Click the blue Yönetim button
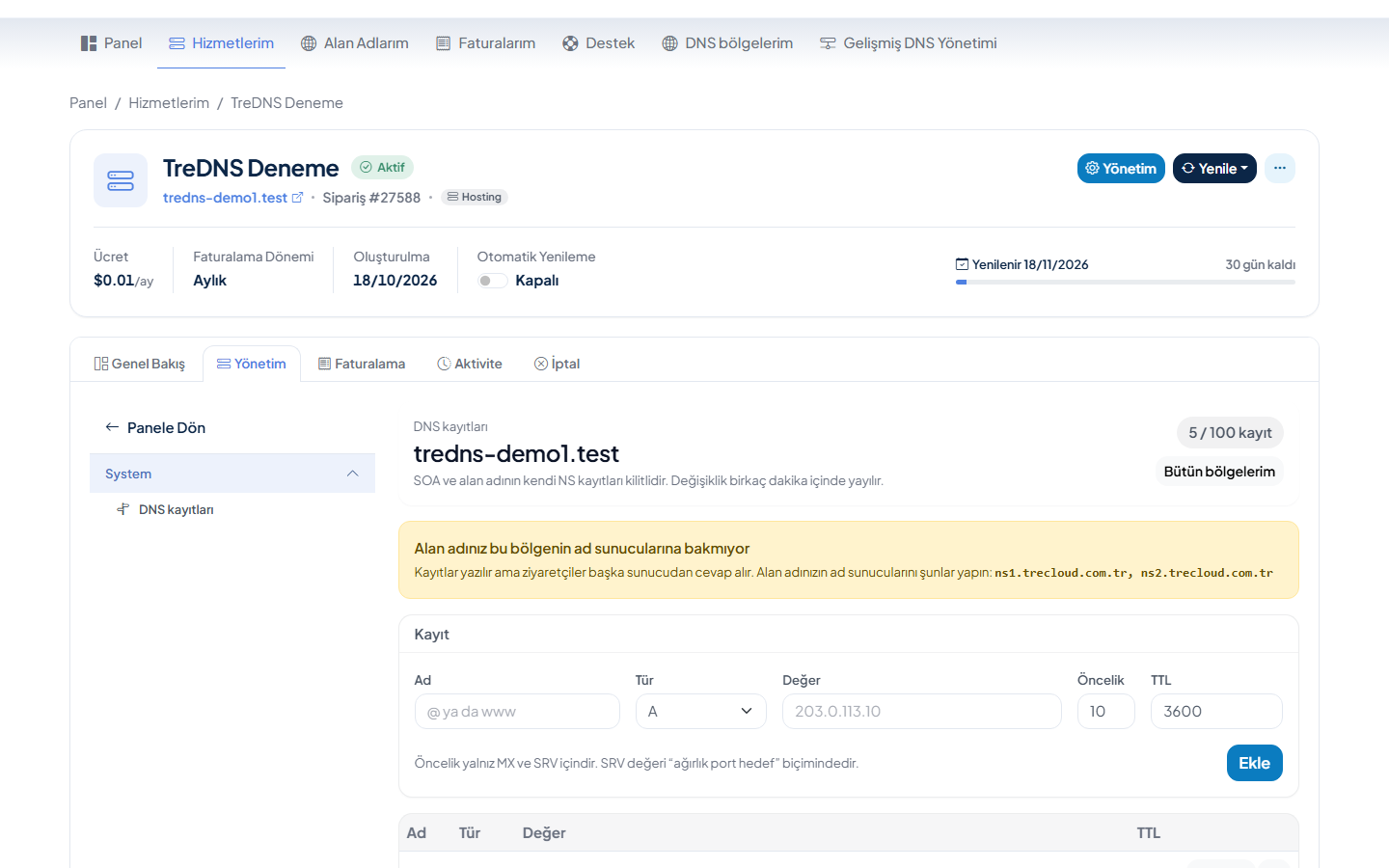Image resolution: width=1389 pixels, height=868 pixels. [x=1121, y=168]
